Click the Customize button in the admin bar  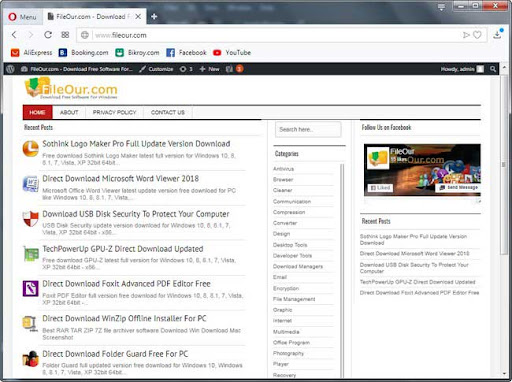point(156,69)
